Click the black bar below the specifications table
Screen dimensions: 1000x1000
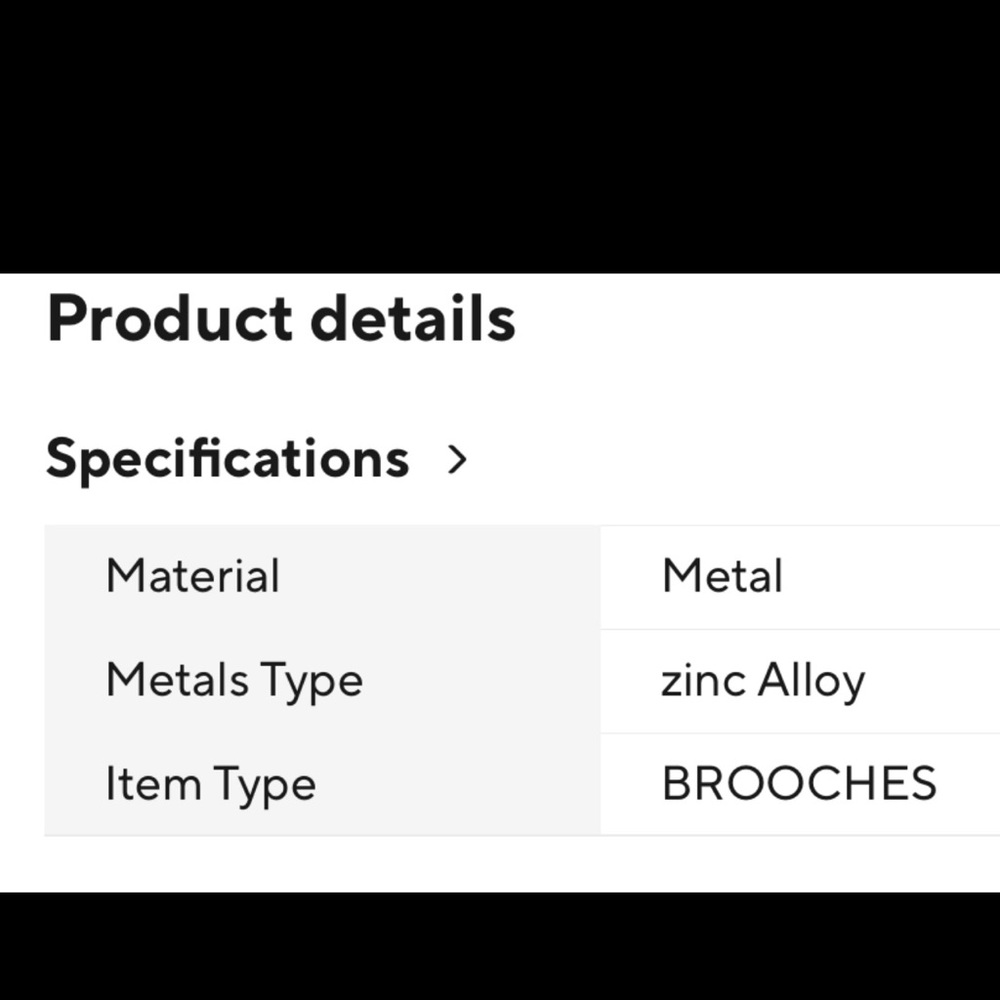pos(500,945)
